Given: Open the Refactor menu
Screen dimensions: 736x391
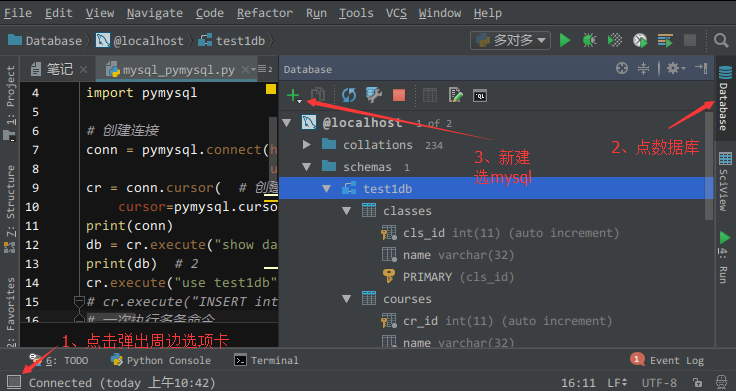Looking at the screenshot, I should [x=265, y=13].
